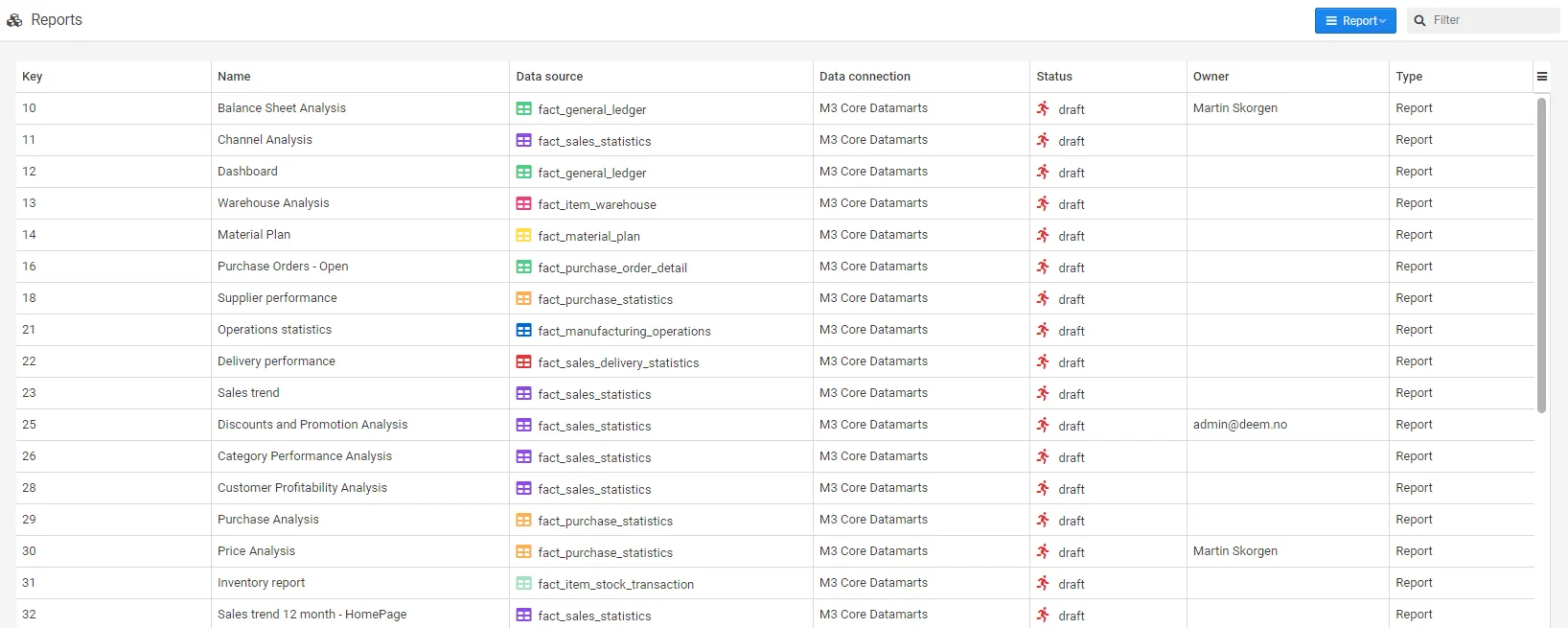Select the Inventory report name

pyautogui.click(x=261, y=583)
